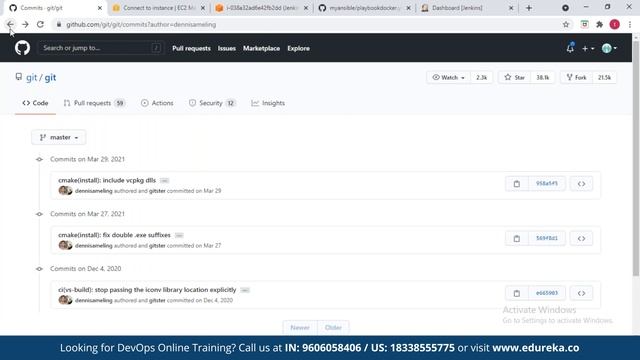Fork the git repository
The width and height of the screenshot is (640, 360).
click(576, 78)
